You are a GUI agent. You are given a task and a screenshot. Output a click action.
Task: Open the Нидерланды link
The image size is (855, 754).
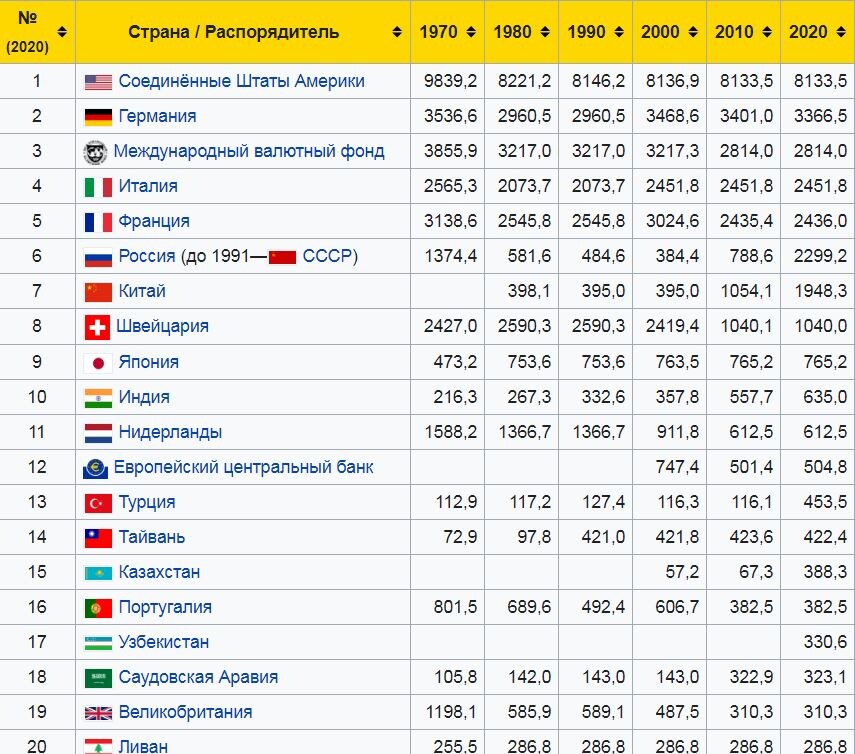pyautogui.click(x=170, y=432)
